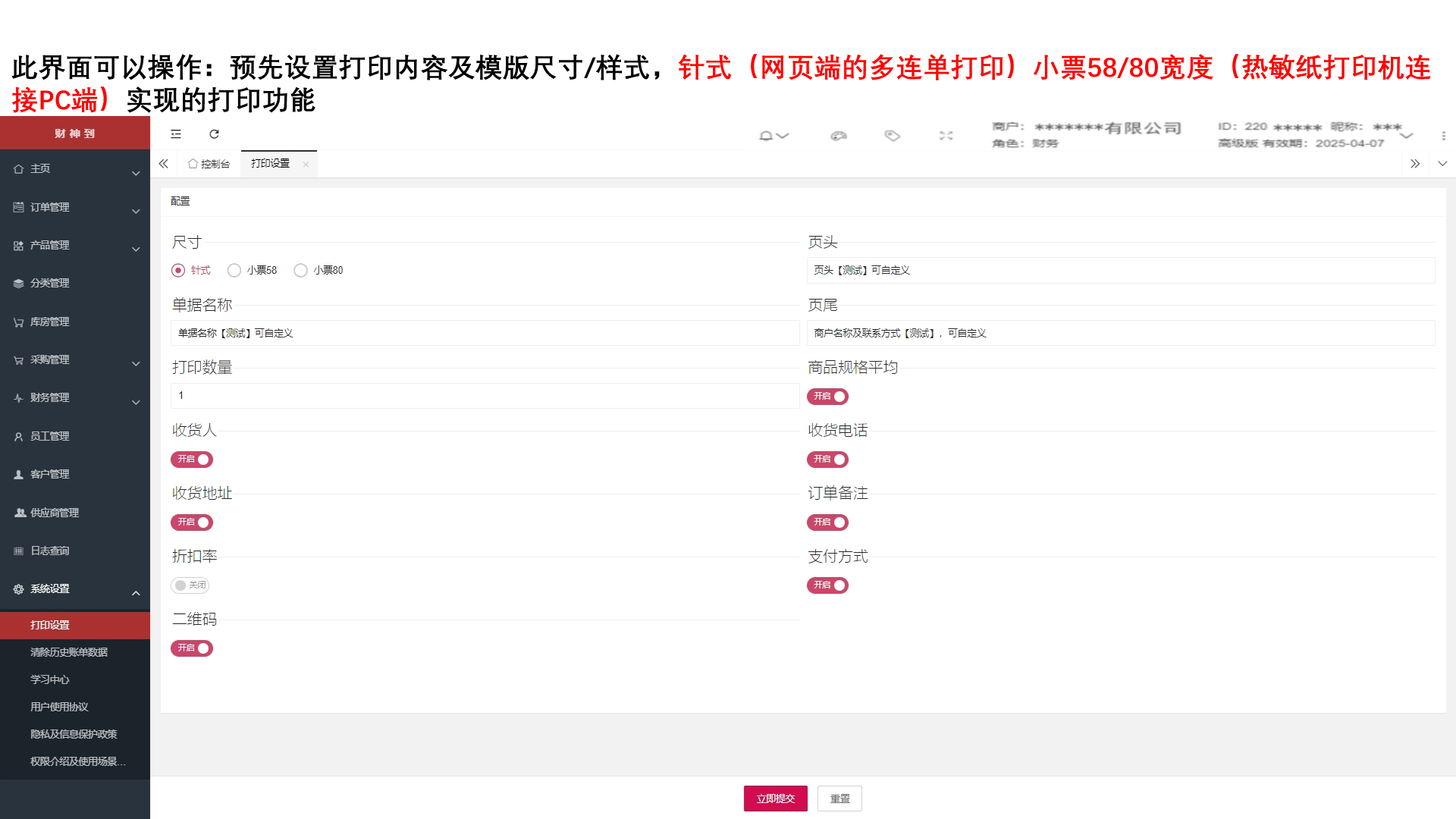
Task: Switch to the 控制台 tab
Action: [x=209, y=164]
